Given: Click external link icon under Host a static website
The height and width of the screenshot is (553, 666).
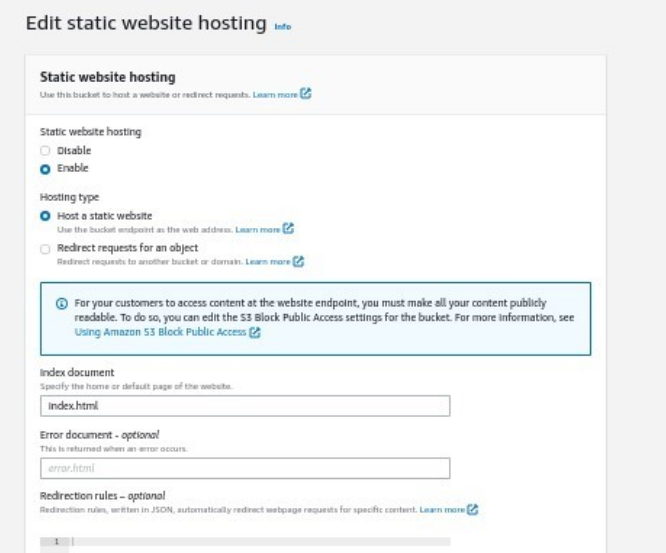Looking at the screenshot, I should coord(288,228).
